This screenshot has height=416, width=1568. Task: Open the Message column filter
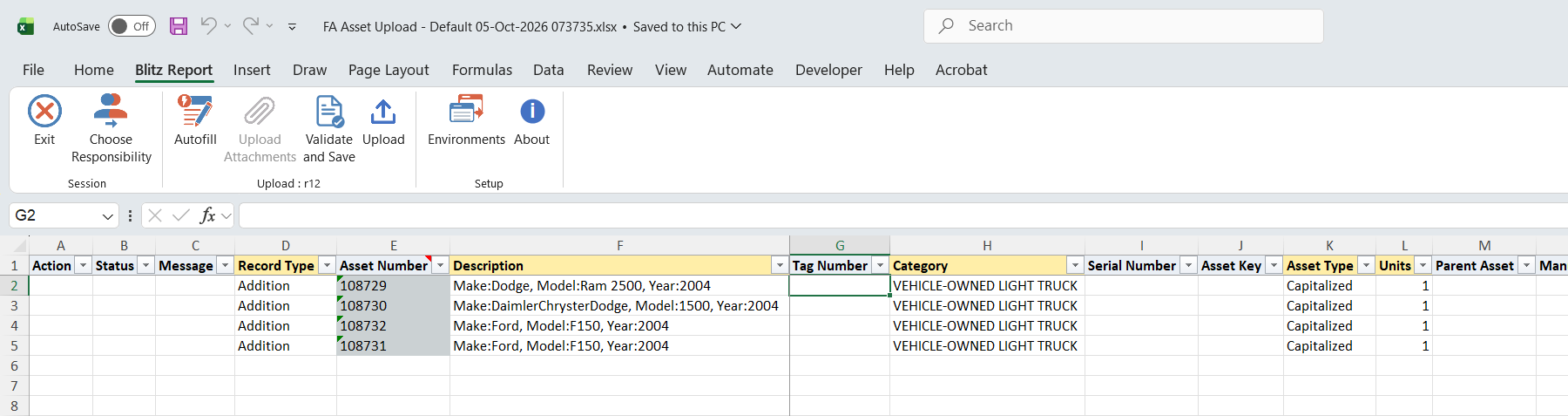225,265
